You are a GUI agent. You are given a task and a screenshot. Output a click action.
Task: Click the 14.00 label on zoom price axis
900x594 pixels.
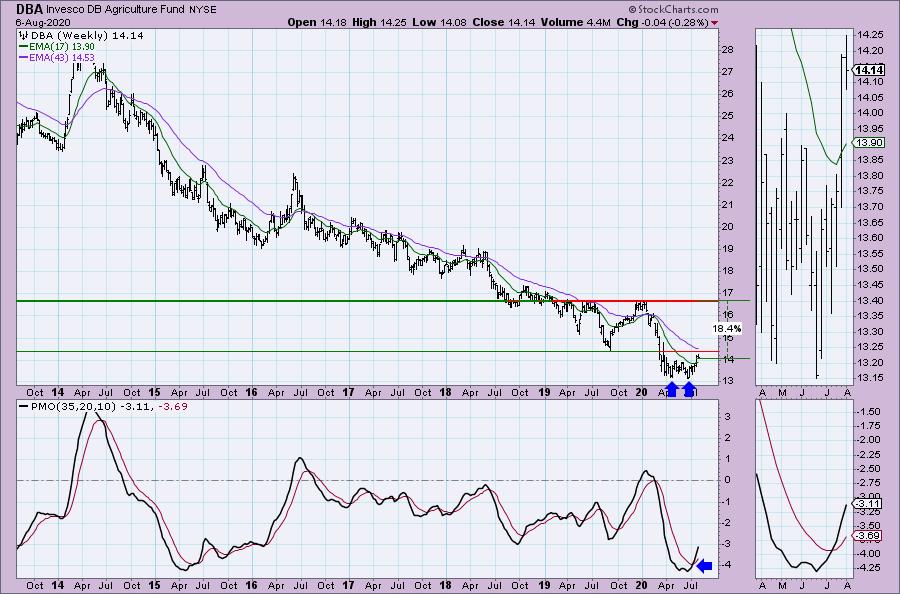tap(870, 113)
